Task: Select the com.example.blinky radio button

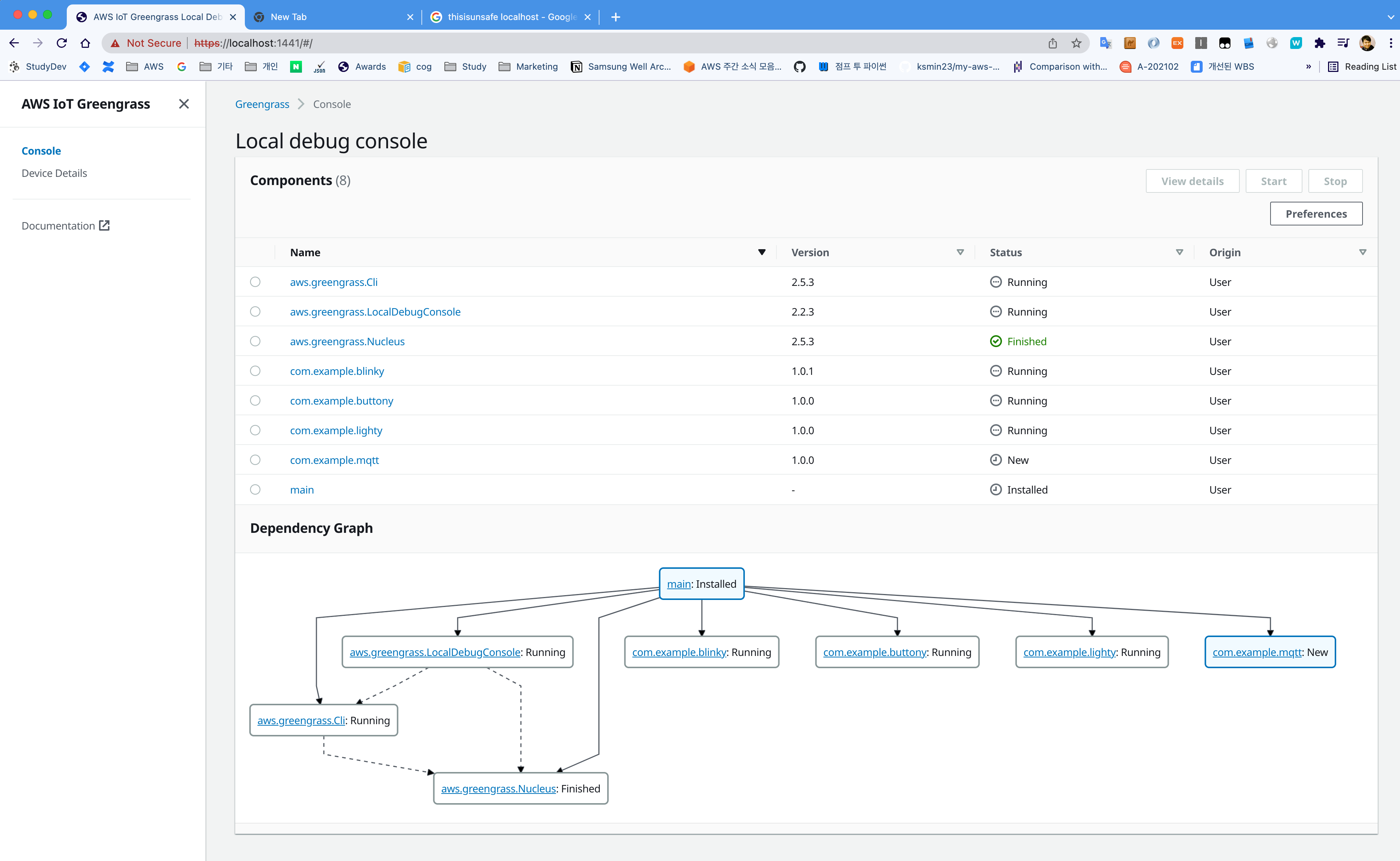Action: point(255,371)
